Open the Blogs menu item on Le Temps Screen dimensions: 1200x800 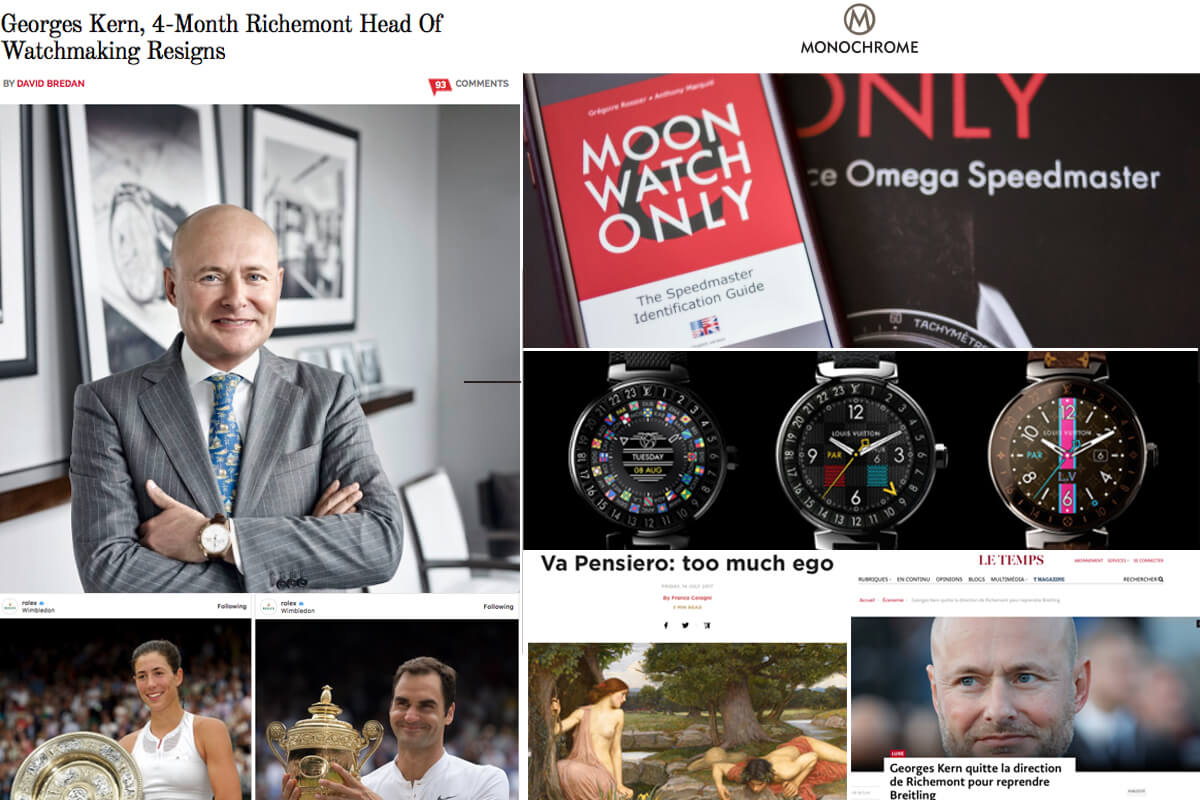click(977, 579)
